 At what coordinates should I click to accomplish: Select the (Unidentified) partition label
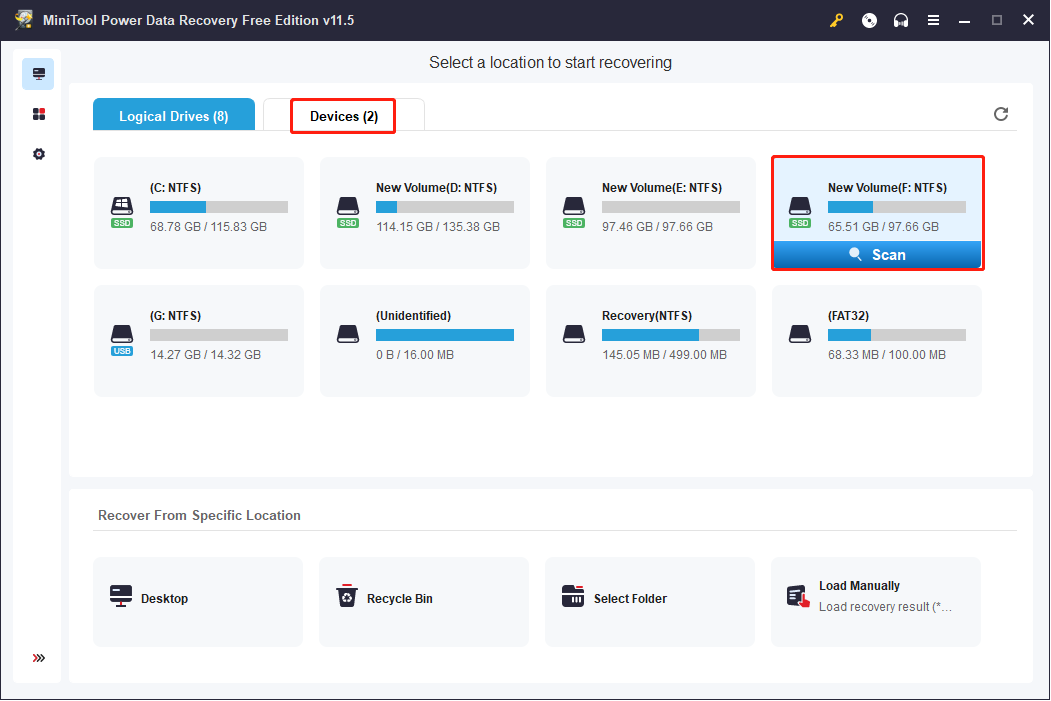(x=414, y=316)
